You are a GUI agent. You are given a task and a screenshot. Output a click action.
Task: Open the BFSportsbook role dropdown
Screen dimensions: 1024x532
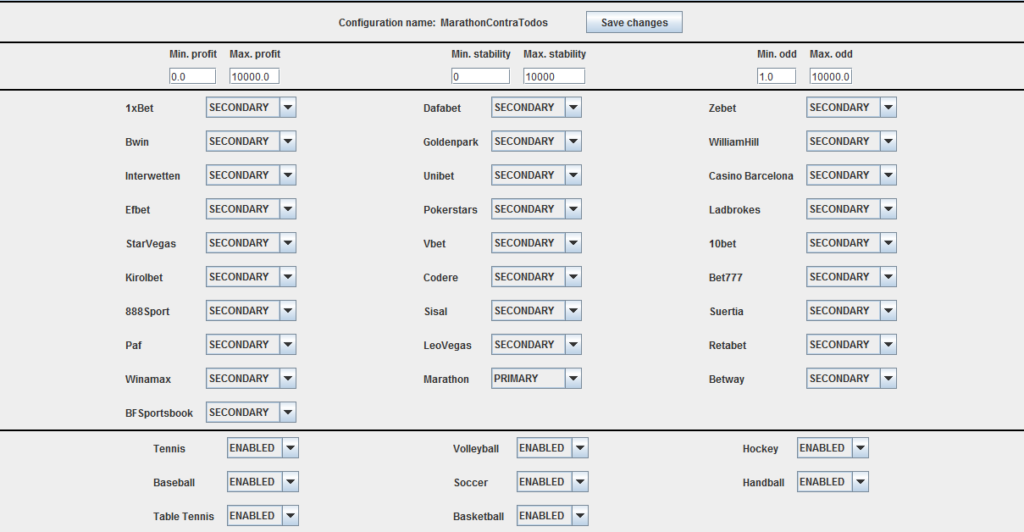[x=251, y=413]
